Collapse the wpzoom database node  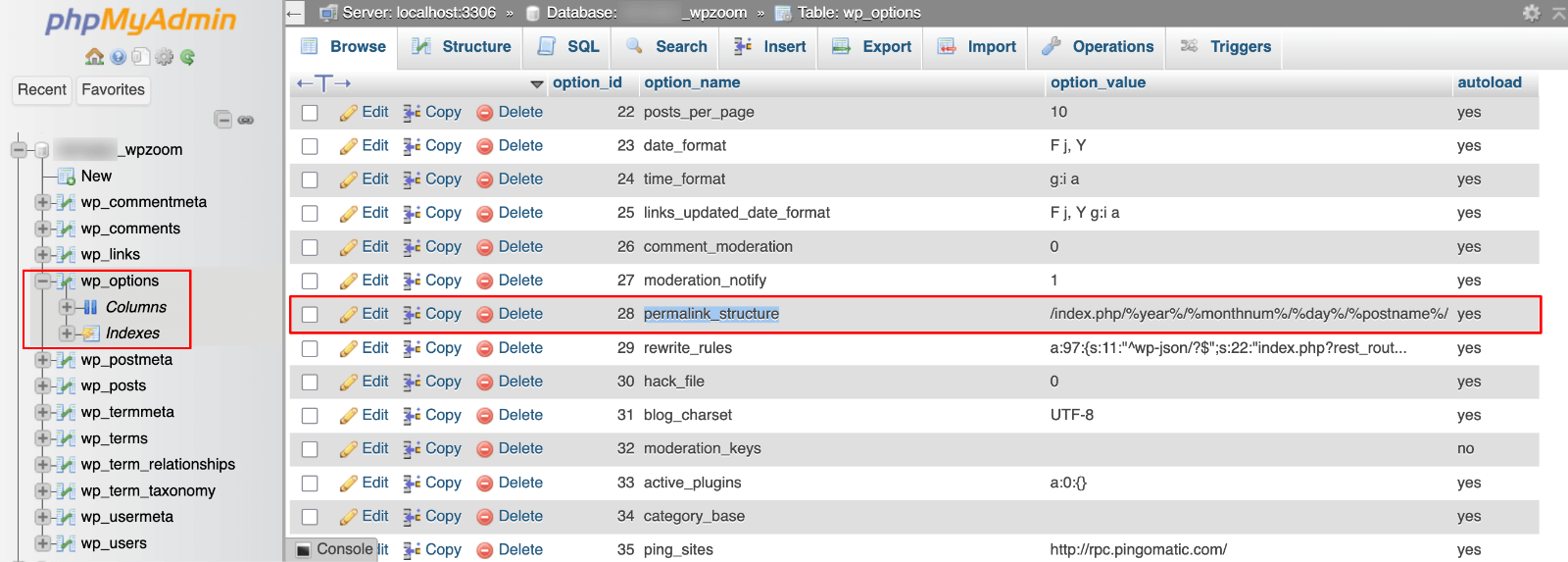click(x=18, y=150)
